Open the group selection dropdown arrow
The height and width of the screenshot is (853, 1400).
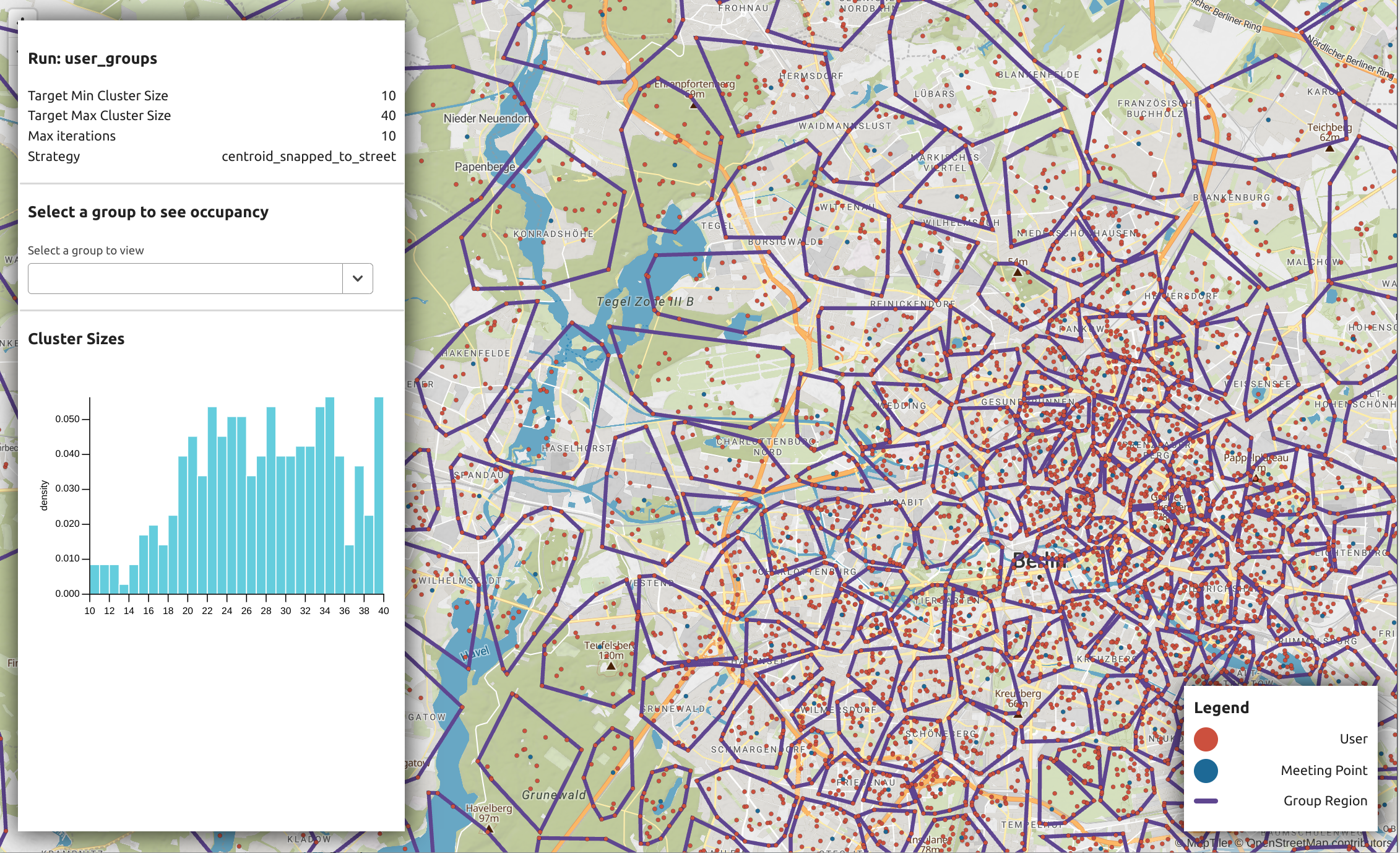(358, 279)
